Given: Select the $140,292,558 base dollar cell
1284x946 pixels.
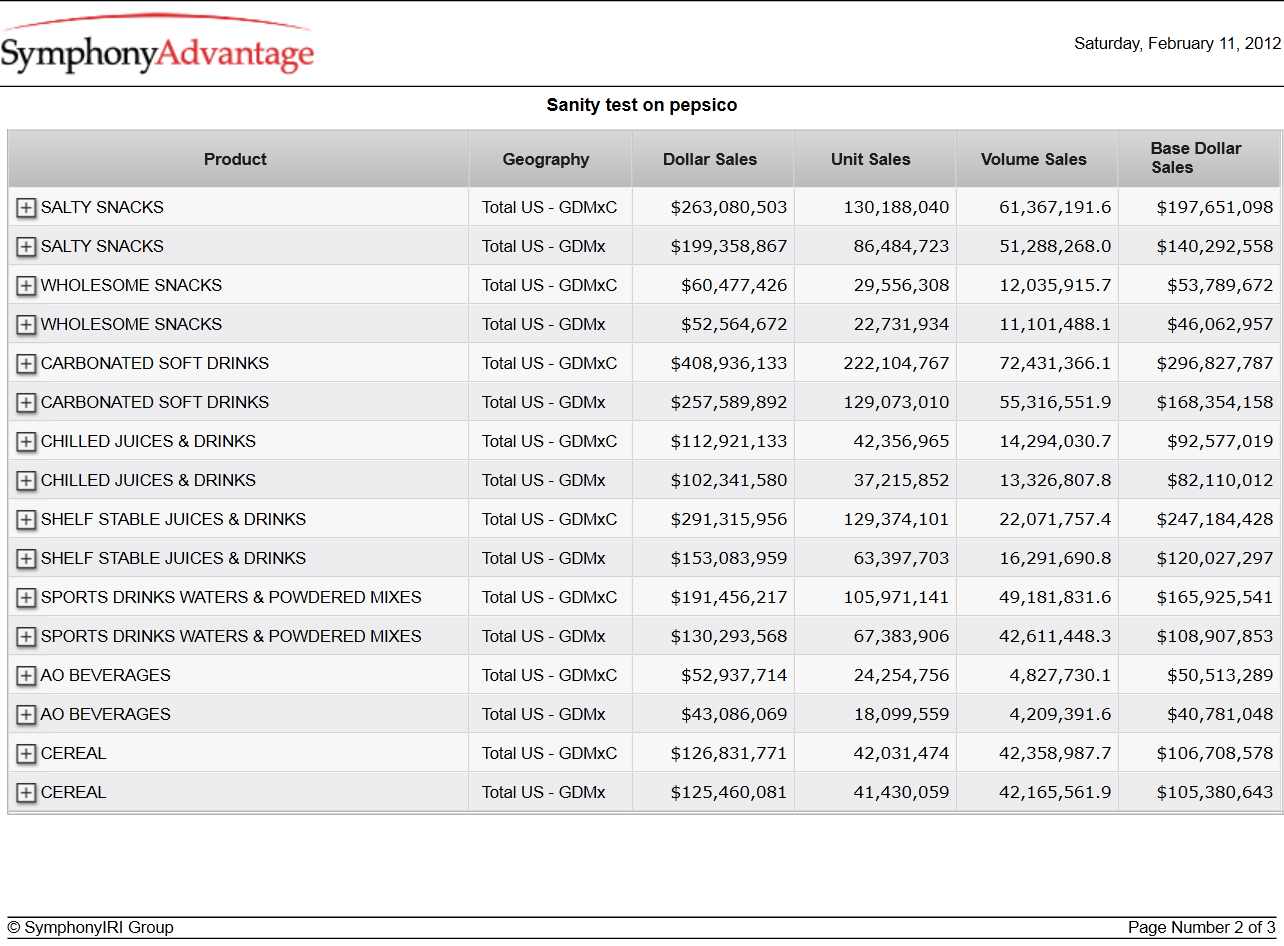Looking at the screenshot, I should (x=1199, y=246).
